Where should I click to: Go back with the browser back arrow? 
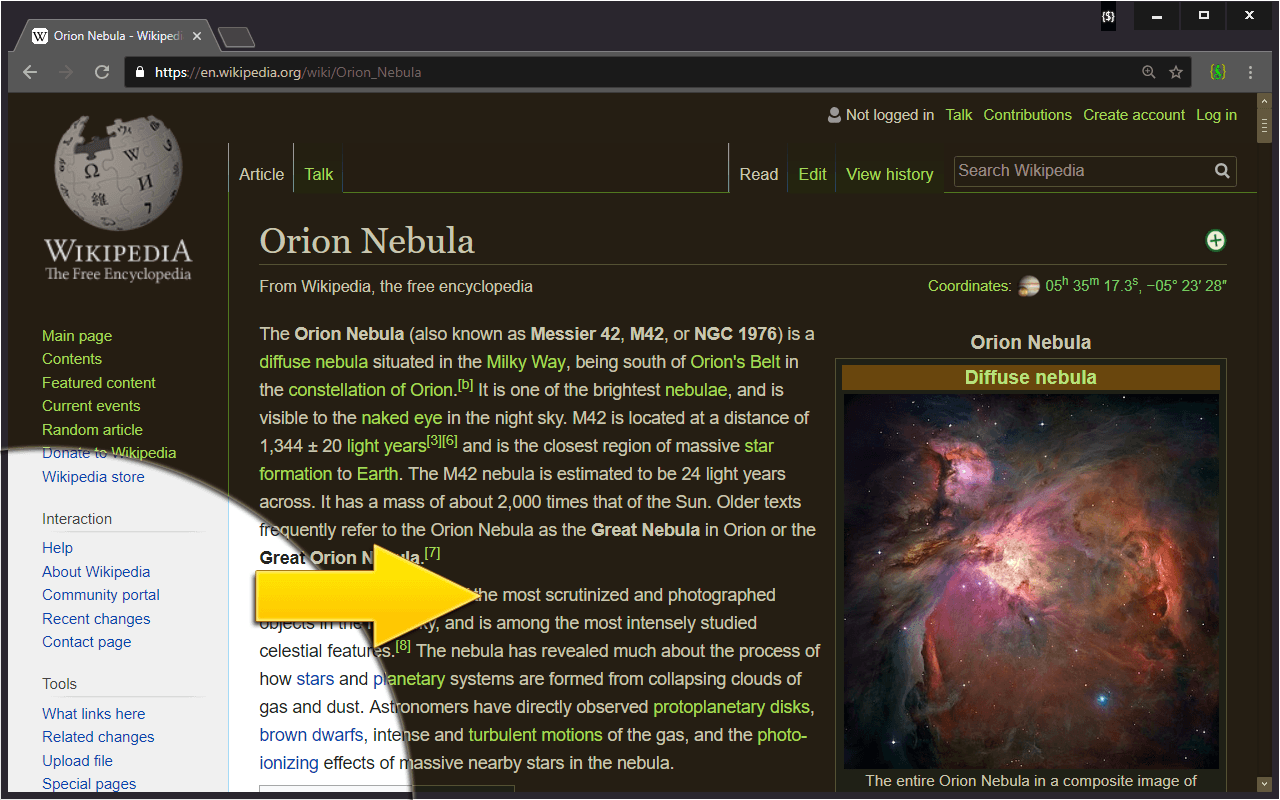tap(30, 72)
